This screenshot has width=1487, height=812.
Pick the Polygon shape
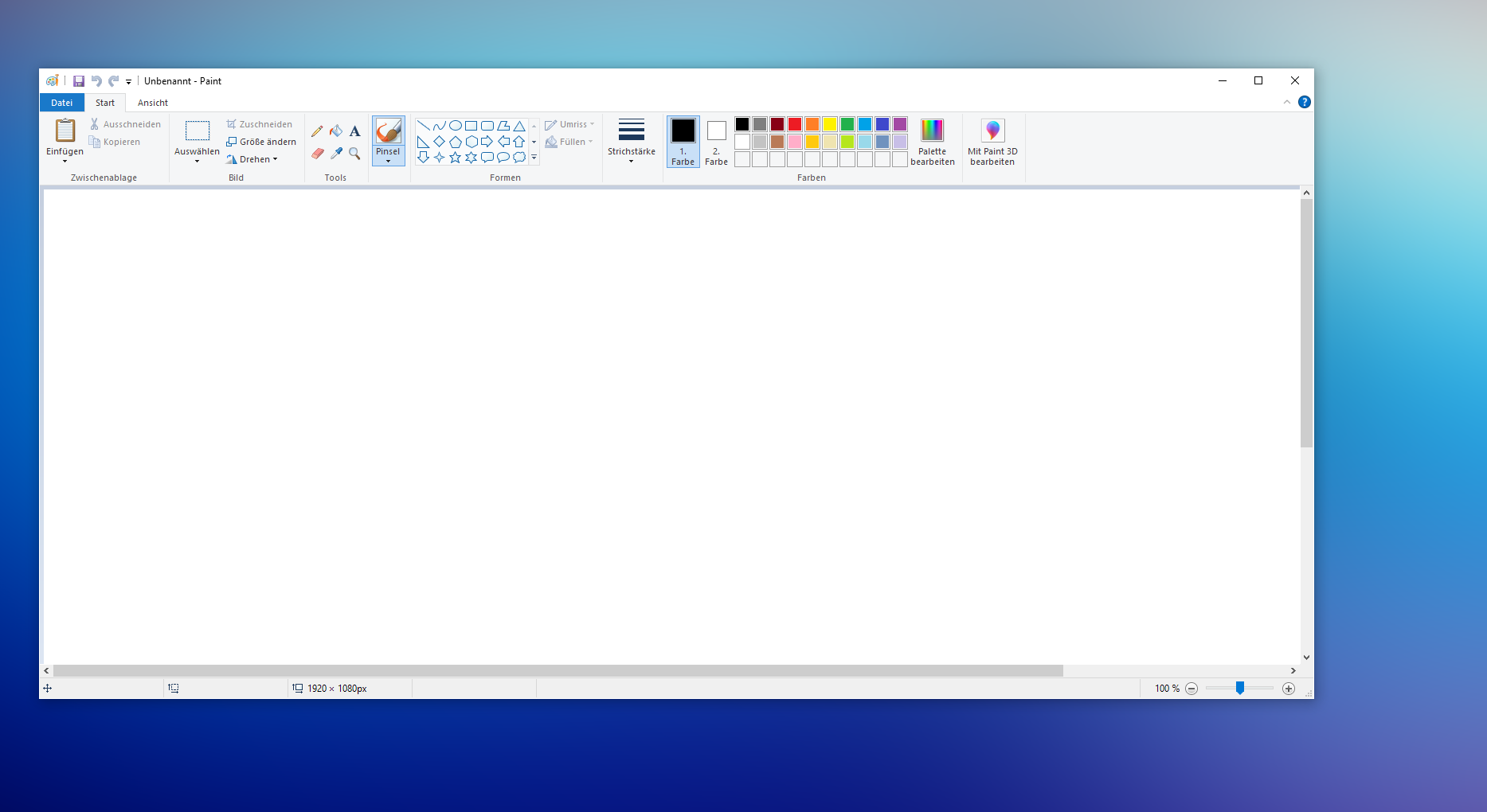click(503, 126)
